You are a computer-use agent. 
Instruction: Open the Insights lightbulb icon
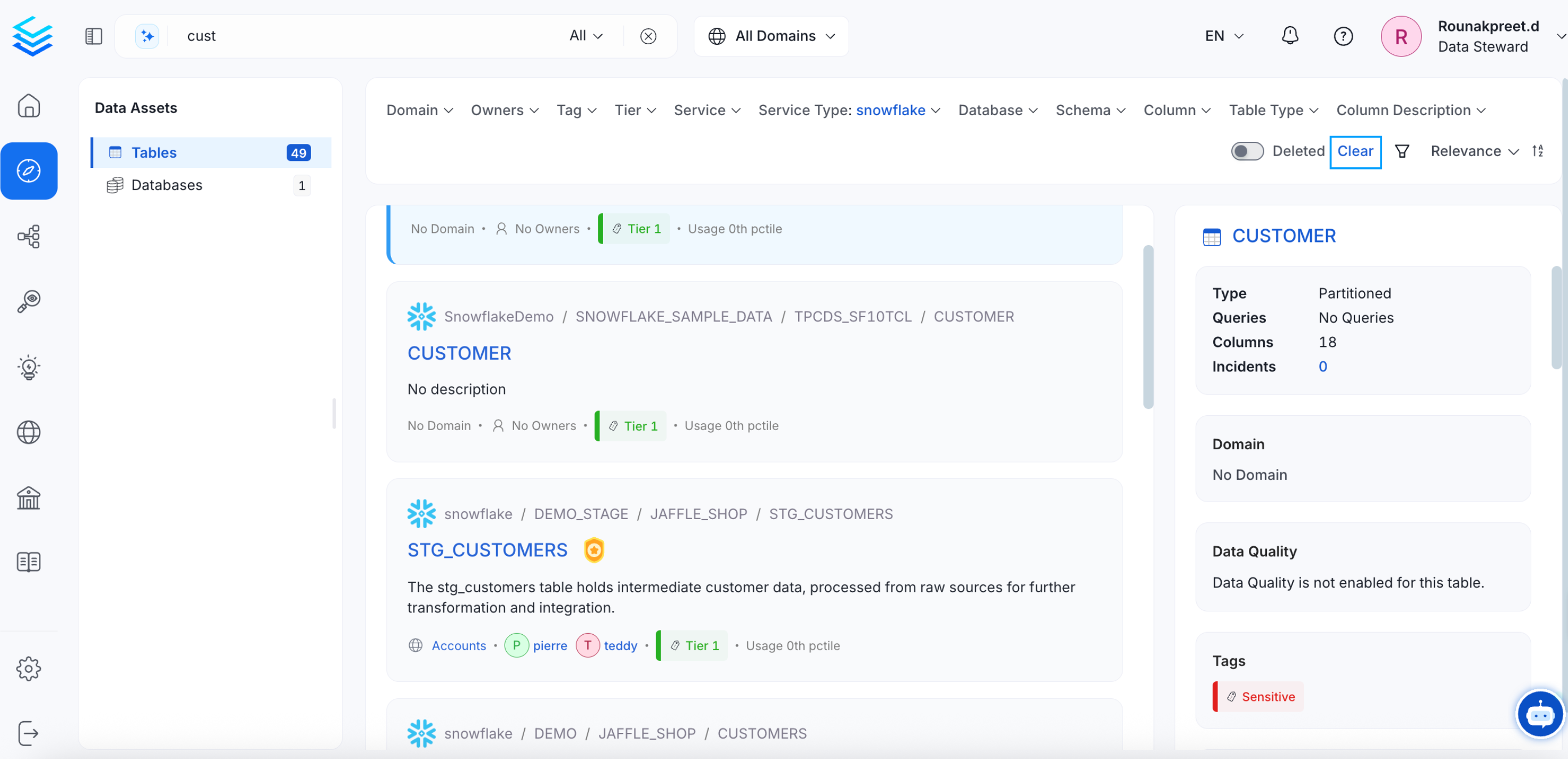pyautogui.click(x=29, y=367)
